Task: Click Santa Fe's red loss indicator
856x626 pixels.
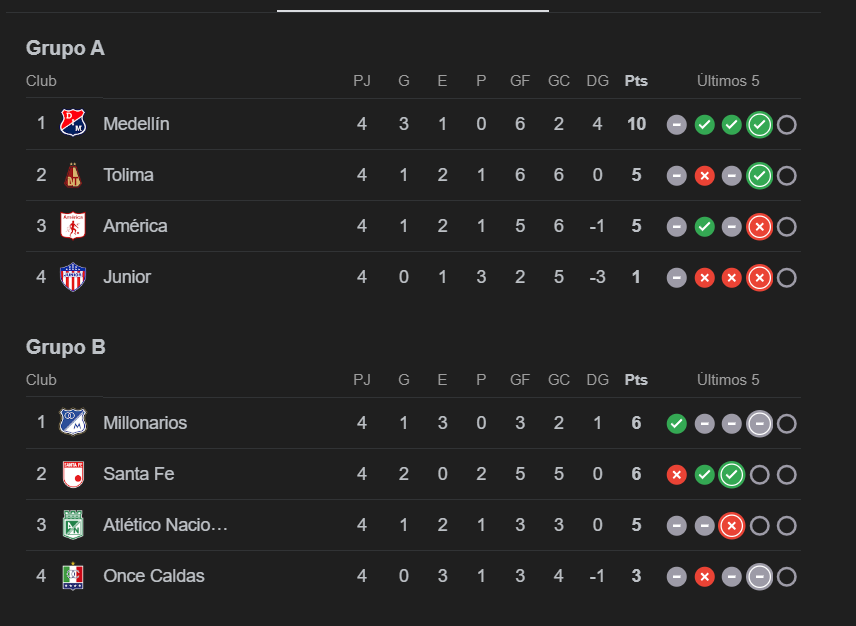Action: coord(676,475)
